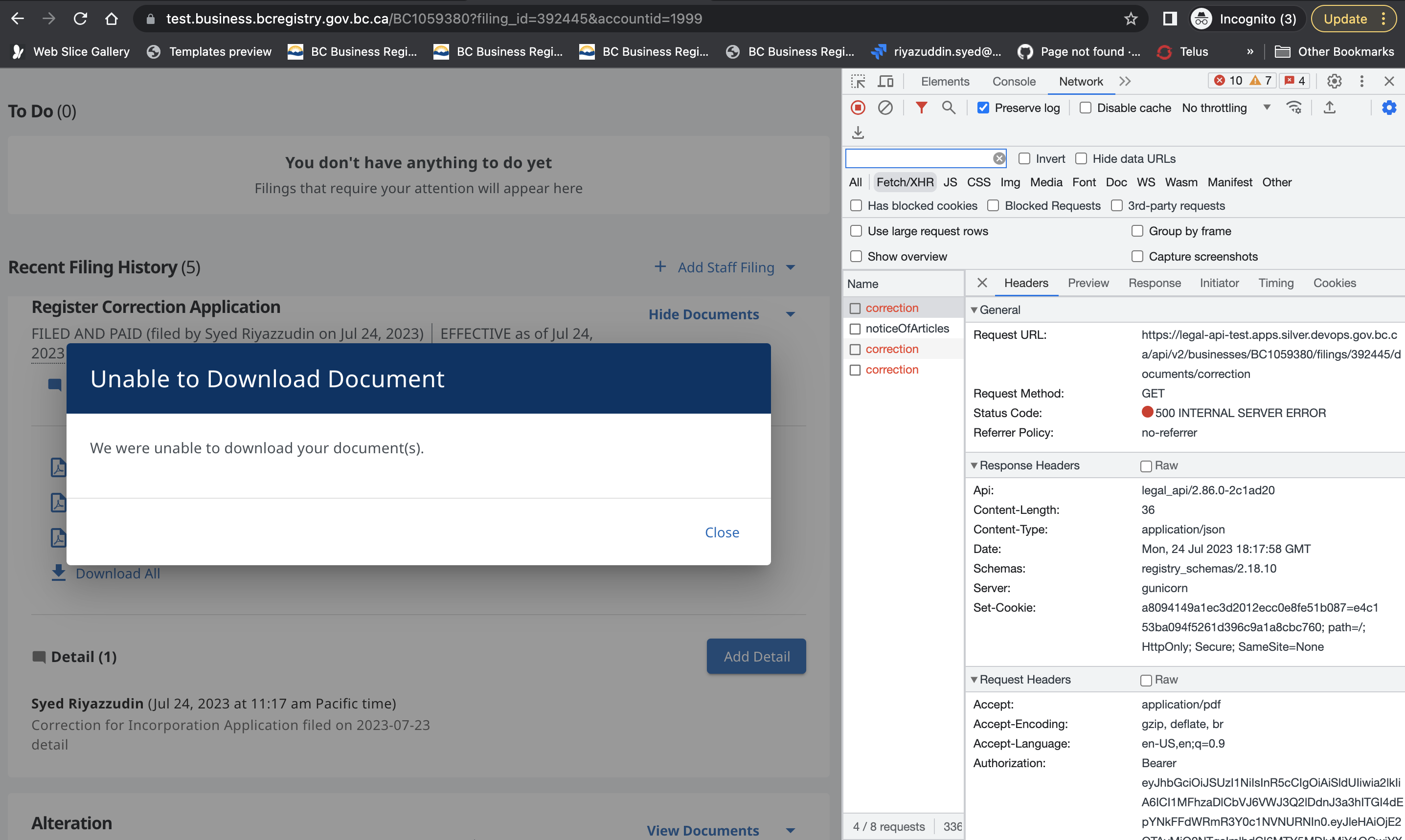
Task: Filter requests by Img type
Action: coord(1010,182)
